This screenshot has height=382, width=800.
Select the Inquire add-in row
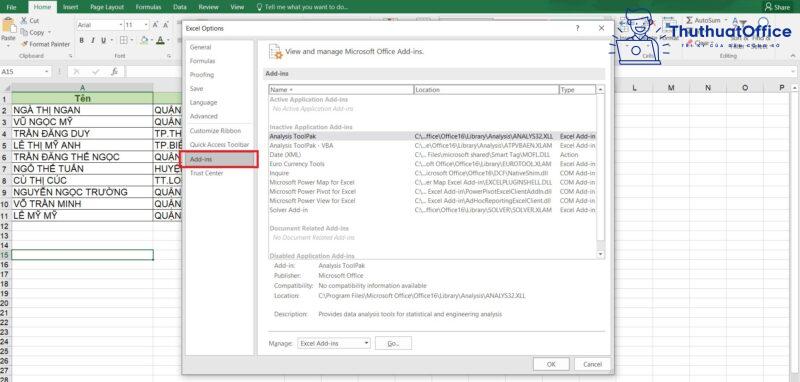432,173
